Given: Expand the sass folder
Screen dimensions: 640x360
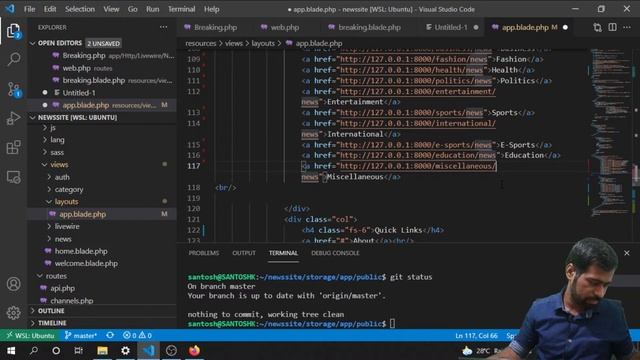Looking at the screenshot, I should 102,152.
